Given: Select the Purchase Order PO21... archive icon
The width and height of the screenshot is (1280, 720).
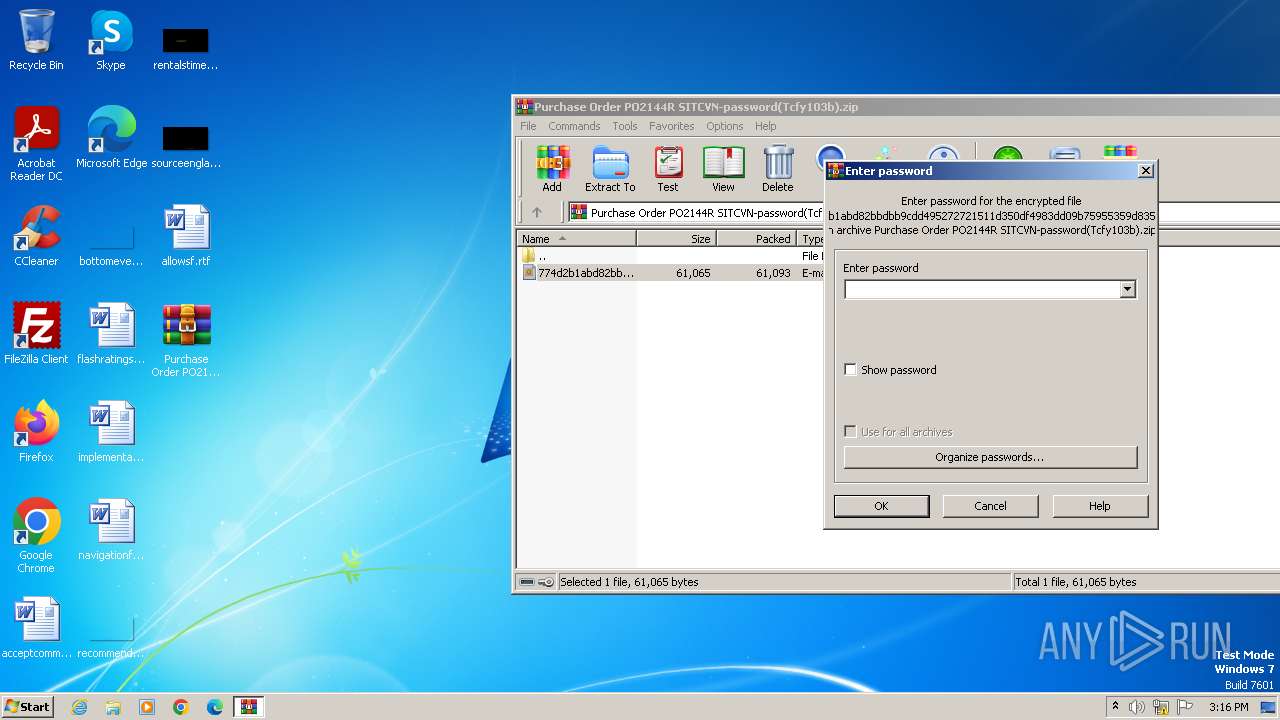Looking at the screenshot, I should tap(186, 340).
